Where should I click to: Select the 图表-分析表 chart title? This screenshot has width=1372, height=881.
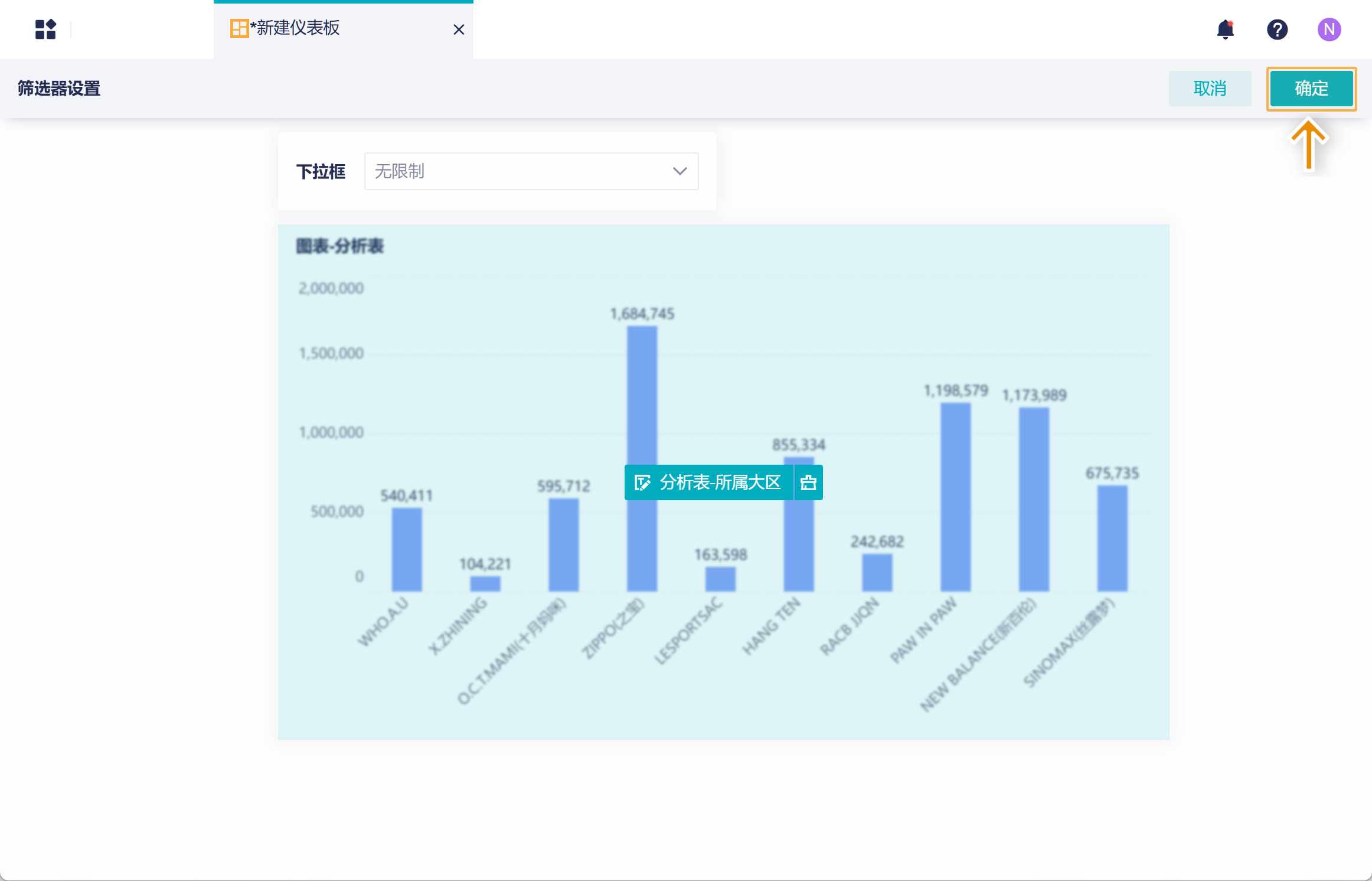coord(339,246)
